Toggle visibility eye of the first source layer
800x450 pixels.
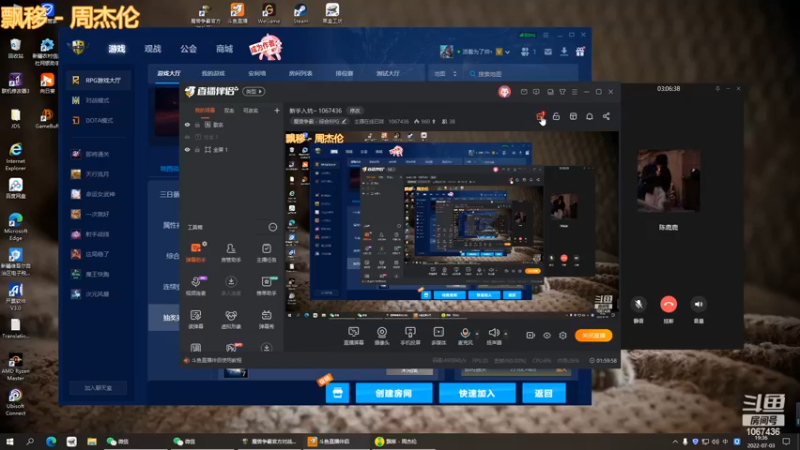click(x=187, y=124)
